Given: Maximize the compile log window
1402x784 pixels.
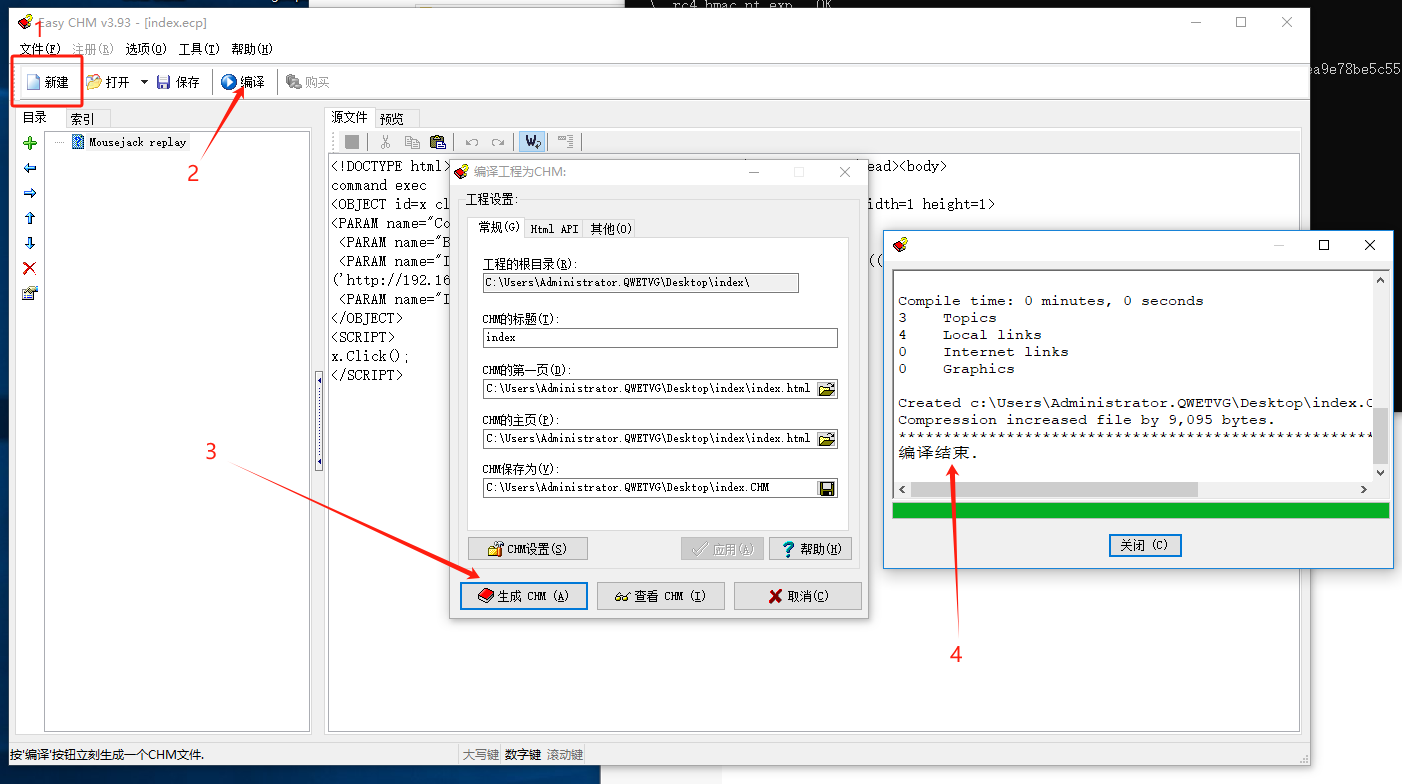Looking at the screenshot, I should (1324, 245).
